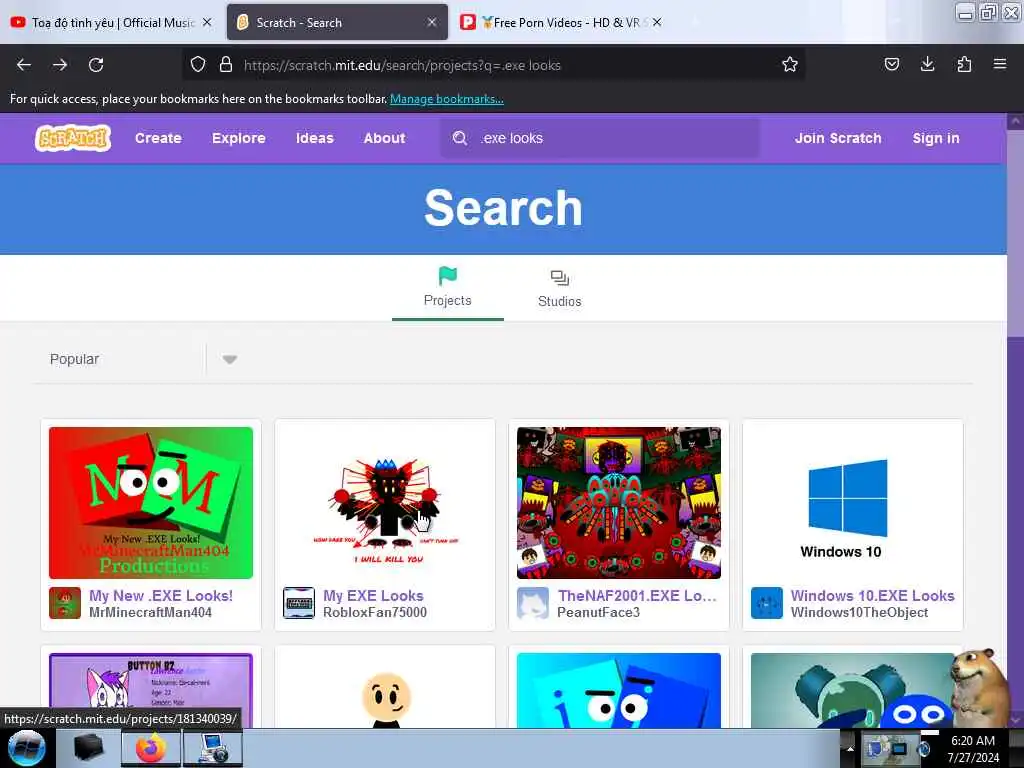This screenshot has height=768, width=1024.
Task: Open TheNAF2001 red collage thumbnail
Action: click(x=618, y=502)
